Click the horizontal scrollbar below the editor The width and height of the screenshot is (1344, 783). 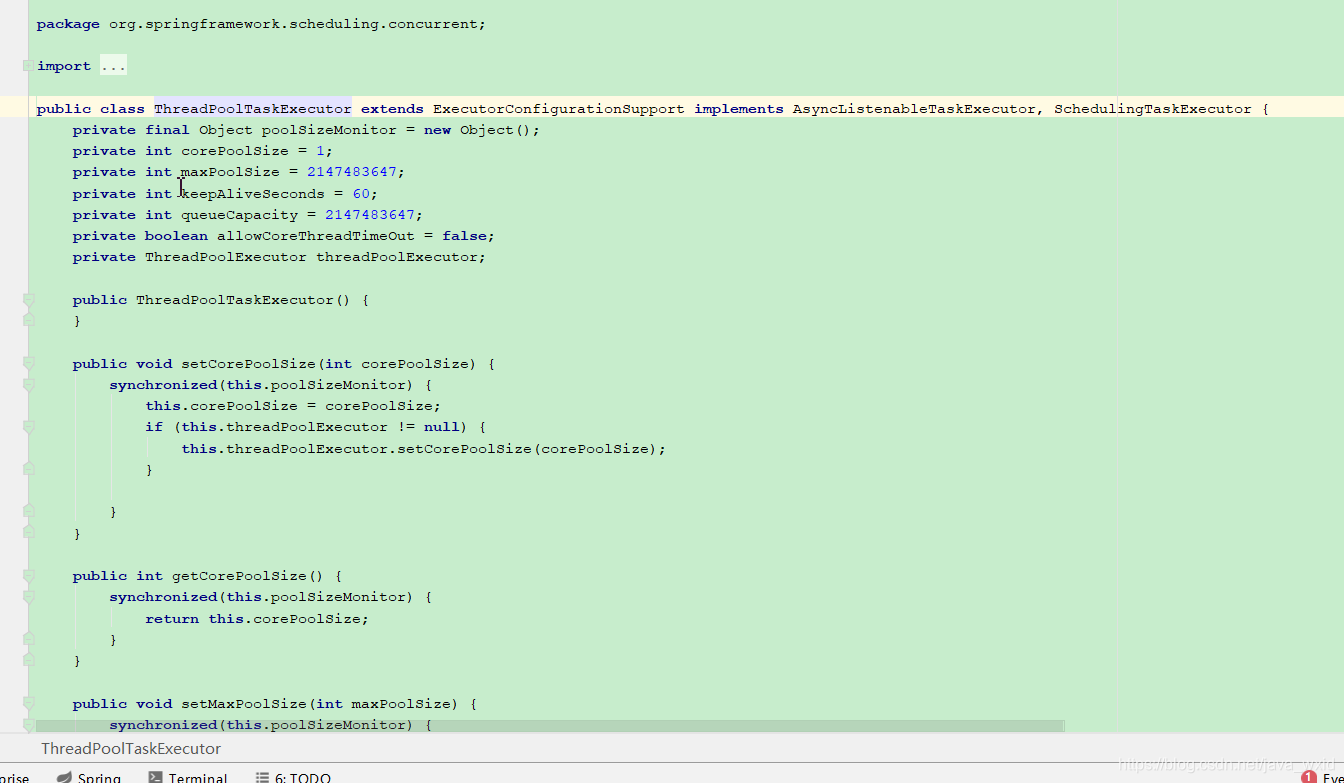[550, 725]
